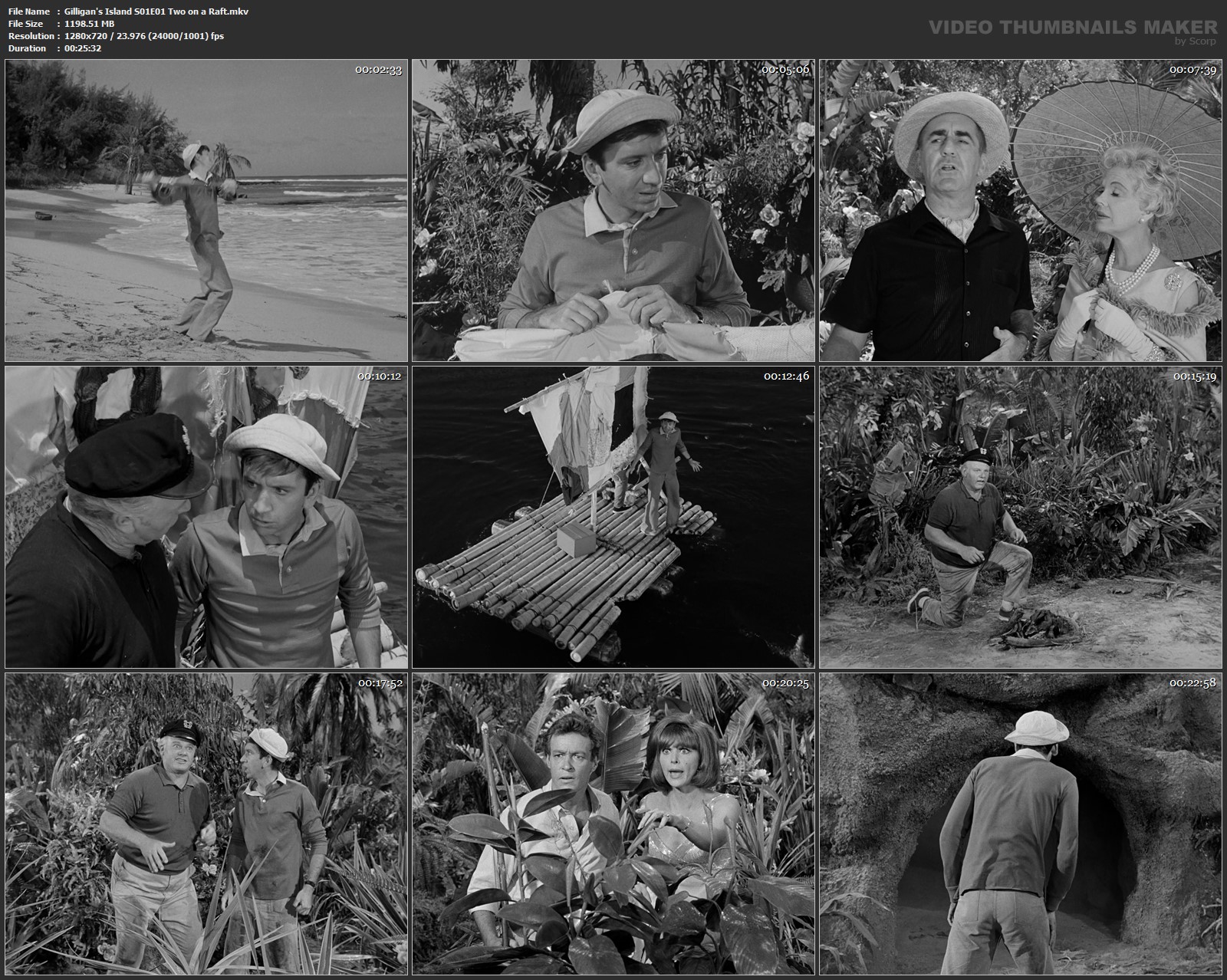Open the 00:12:46 raft thumbnail
This screenshot has width=1227, height=980.
coord(613,517)
